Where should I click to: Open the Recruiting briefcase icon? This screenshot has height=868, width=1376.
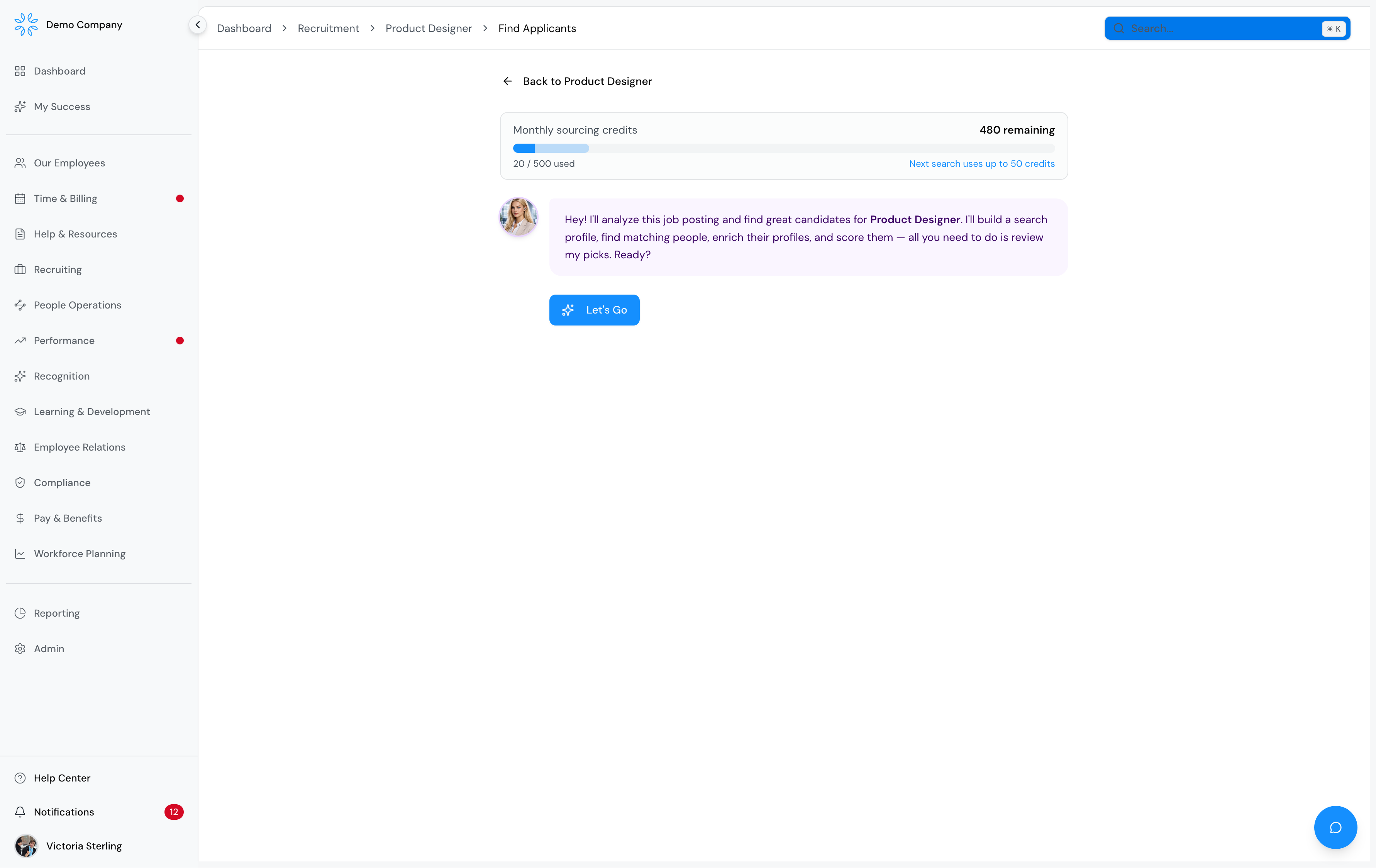[x=20, y=269]
